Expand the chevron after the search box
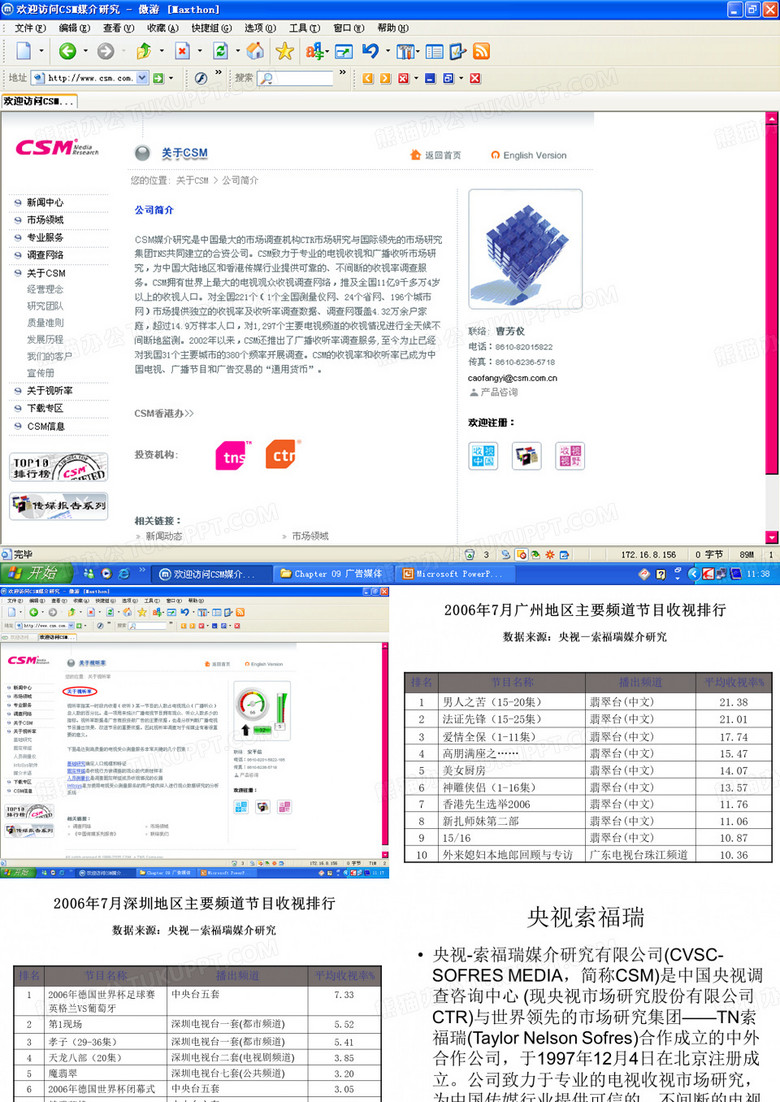This screenshot has height=1102, width=780. tap(342, 72)
